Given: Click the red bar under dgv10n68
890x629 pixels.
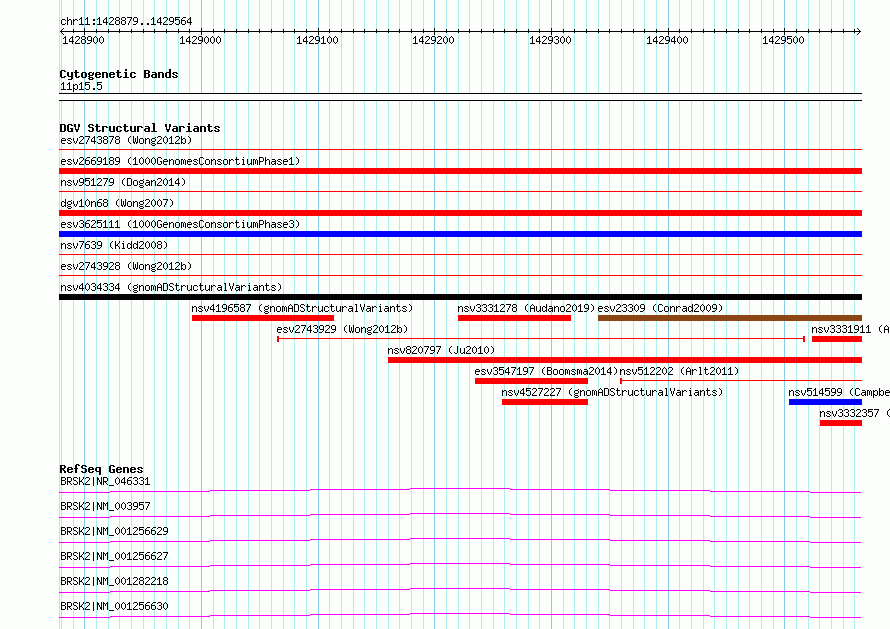Looking at the screenshot, I should [x=460, y=213].
